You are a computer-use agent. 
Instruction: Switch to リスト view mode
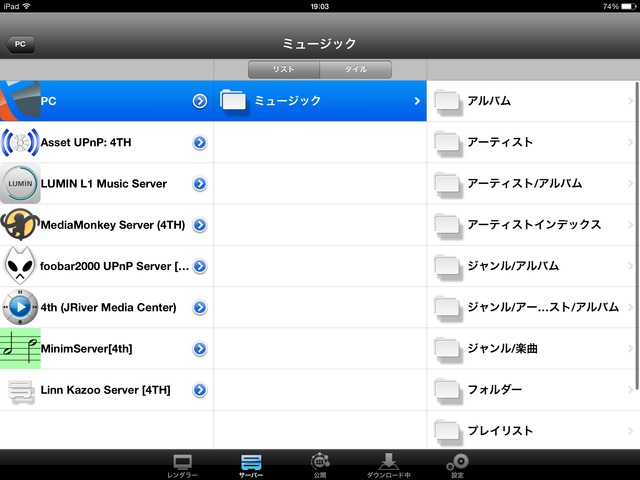[284, 70]
